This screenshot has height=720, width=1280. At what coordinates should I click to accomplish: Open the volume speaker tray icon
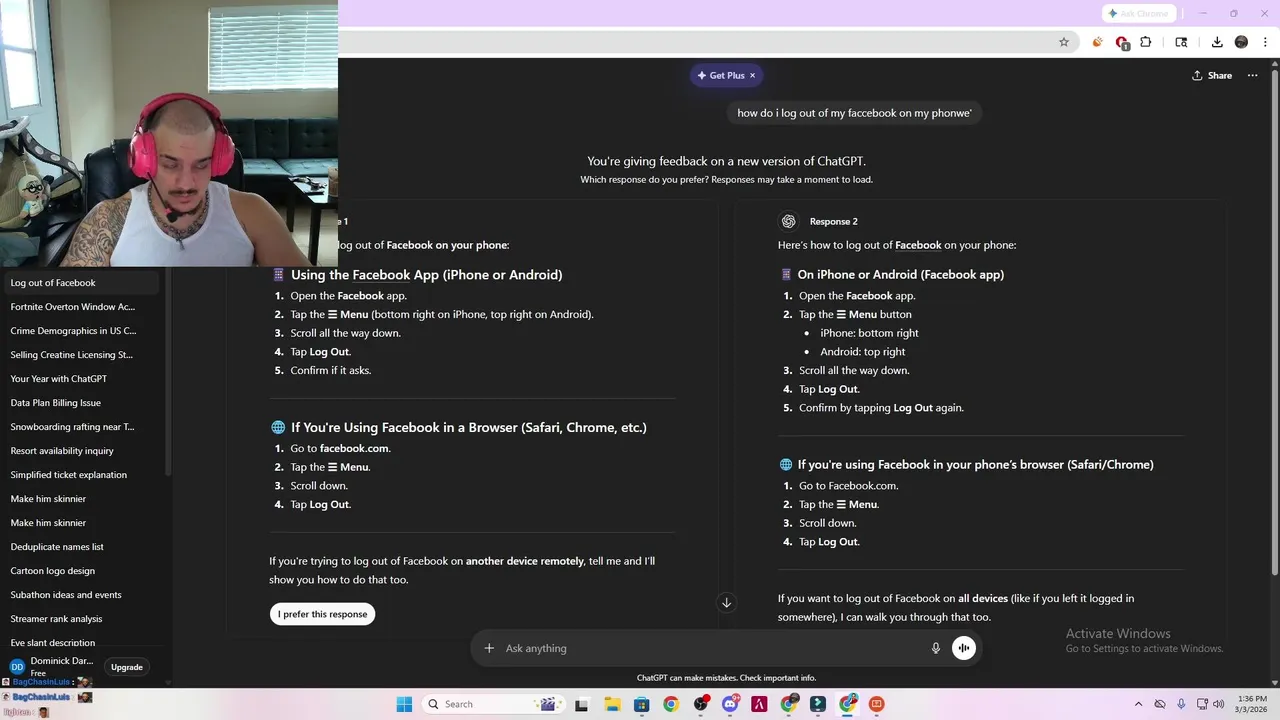[1220, 704]
